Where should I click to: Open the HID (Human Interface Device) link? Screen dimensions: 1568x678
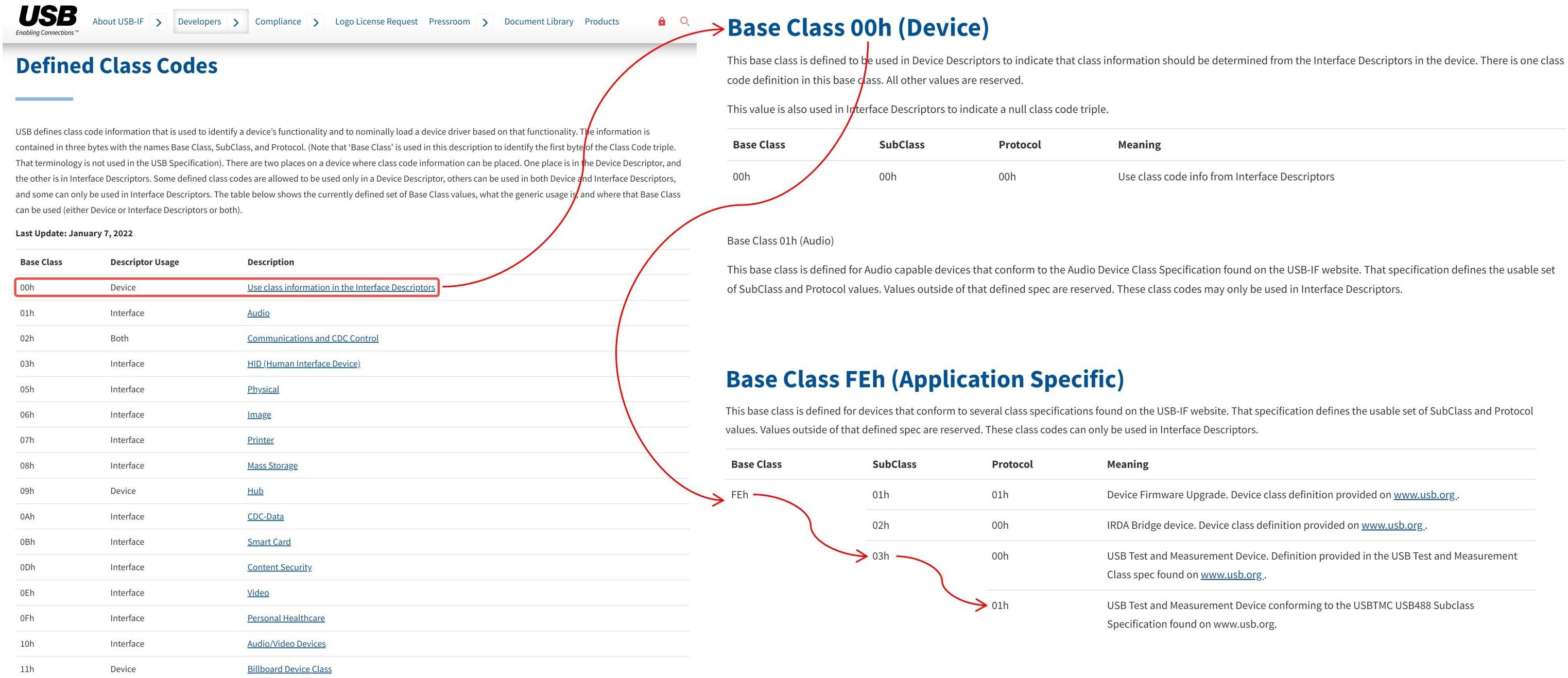[303, 364]
